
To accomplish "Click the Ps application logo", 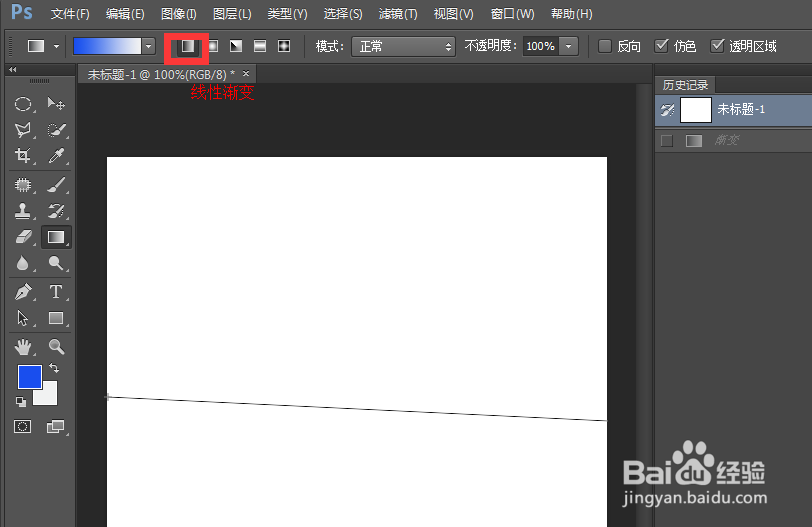I will click(x=22, y=11).
